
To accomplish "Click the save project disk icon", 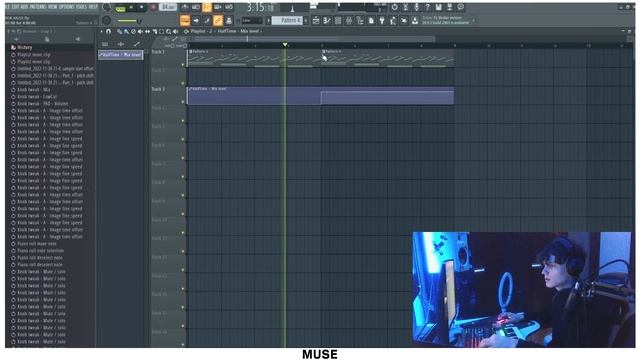I will pyautogui.click(x=438, y=7).
